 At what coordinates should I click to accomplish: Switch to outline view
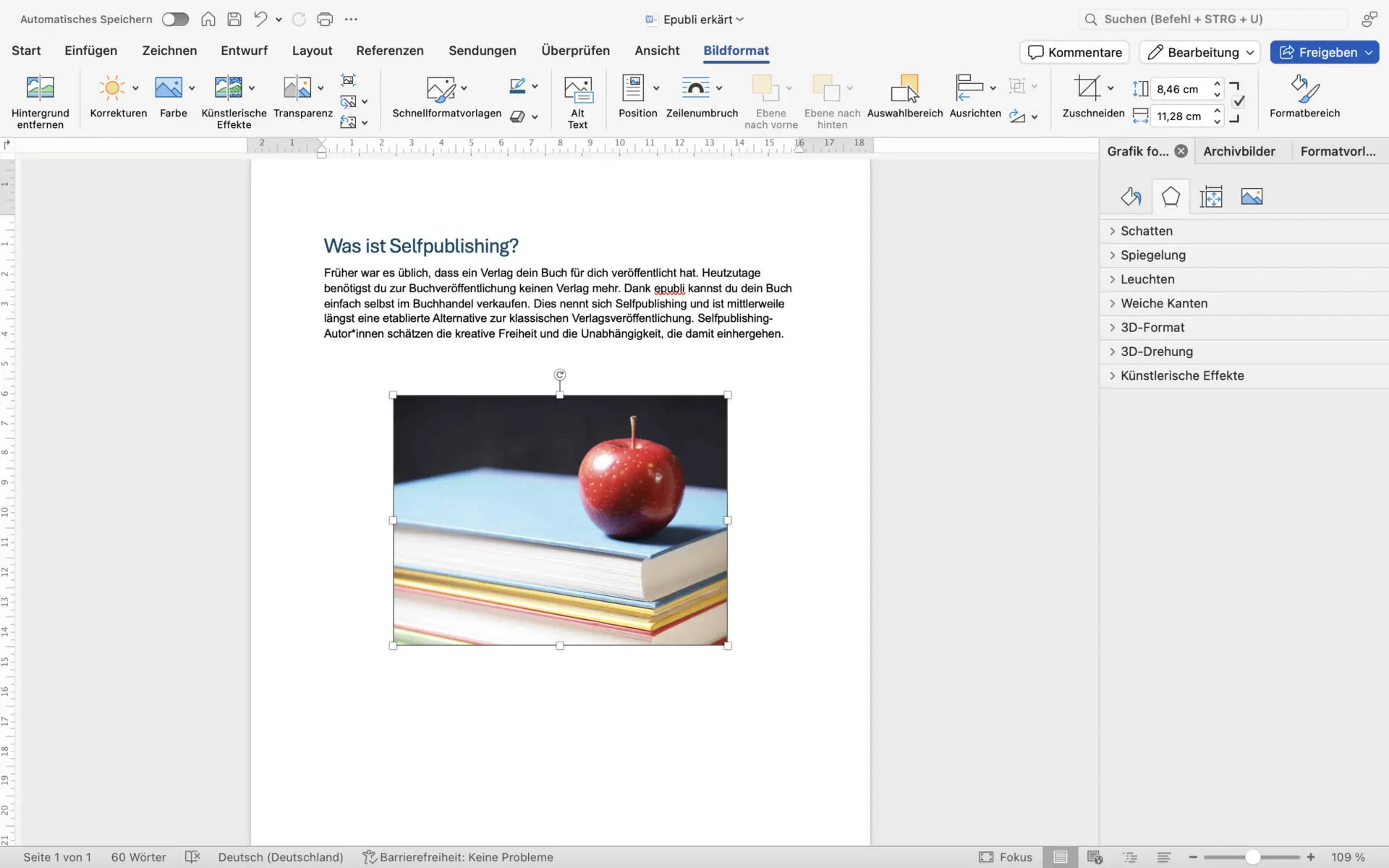1129,857
